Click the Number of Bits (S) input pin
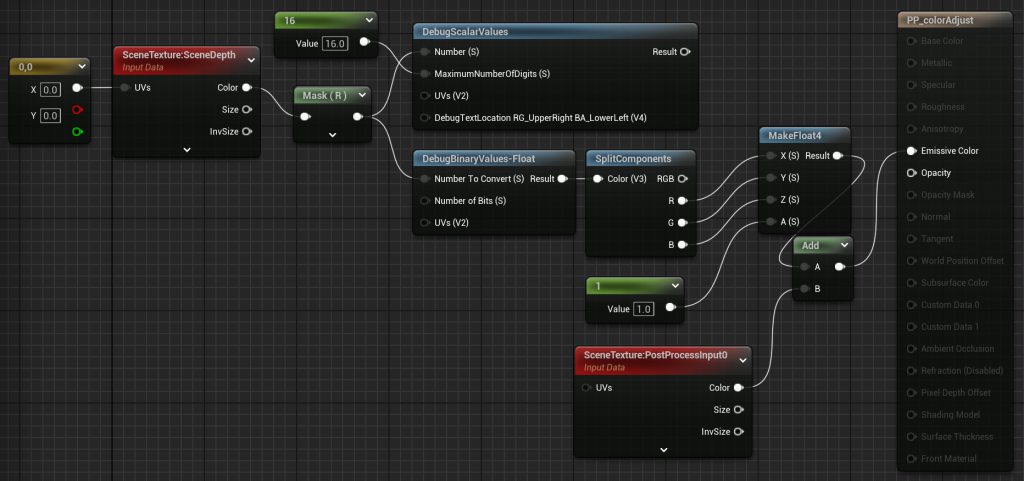The image size is (1024, 481). [x=424, y=201]
